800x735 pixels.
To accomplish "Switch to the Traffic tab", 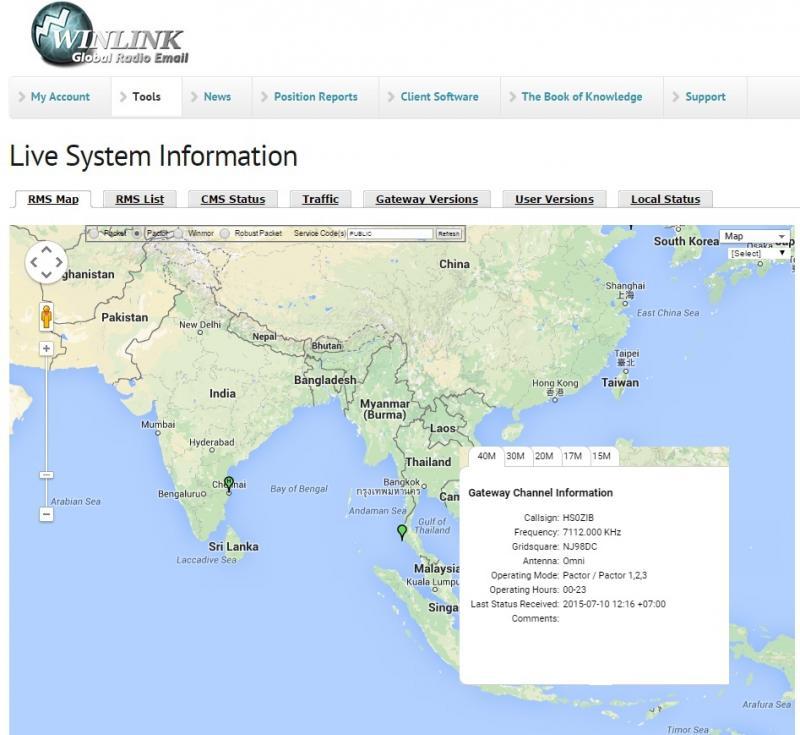I will [x=320, y=199].
